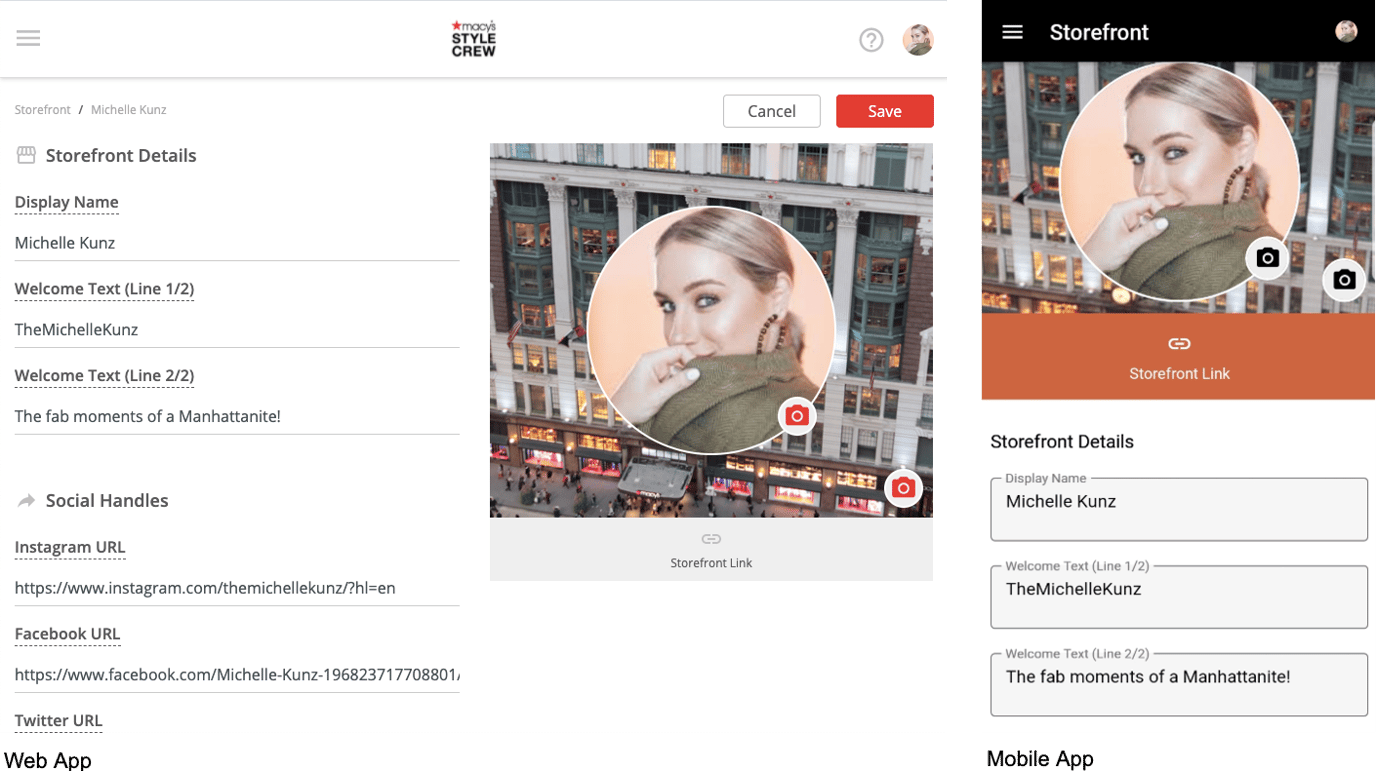This screenshot has width=1376, height=771.
Task: Select the Michelle Kunz breadcrumb entry
Action: coord(128,109)
